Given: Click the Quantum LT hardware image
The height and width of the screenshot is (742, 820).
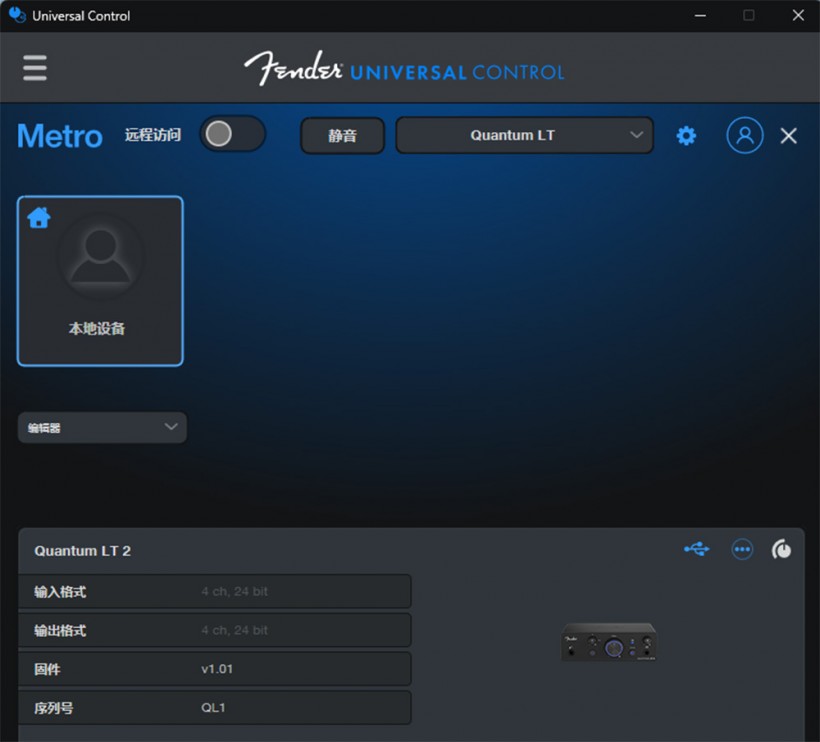Looking at the screenshot, I should (x=608, y=642).
